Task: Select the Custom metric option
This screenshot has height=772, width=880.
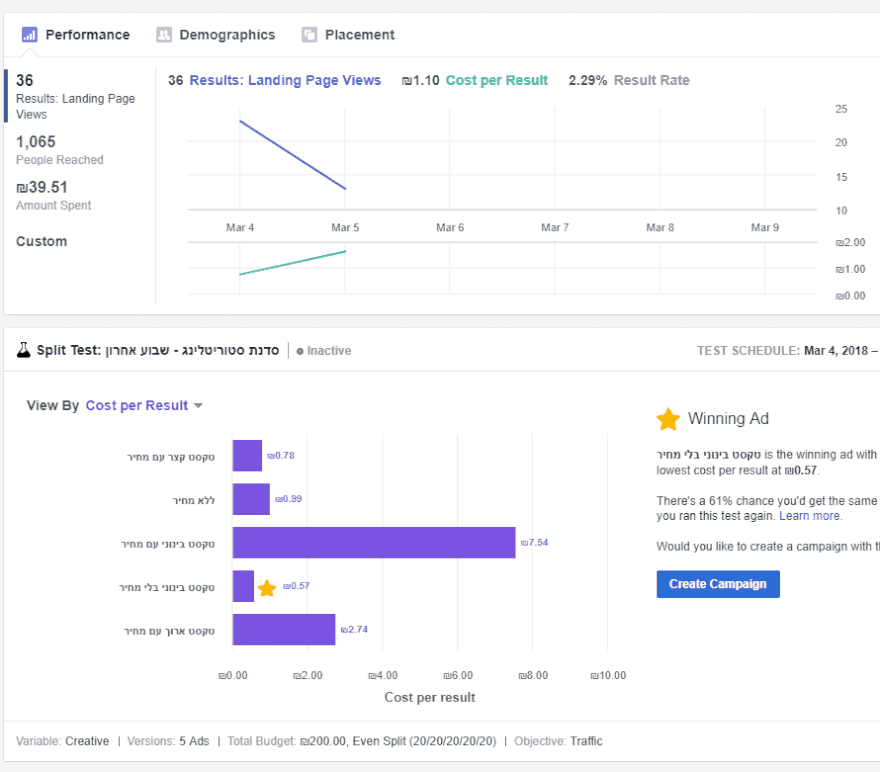Action: click(x=42, y=241)
